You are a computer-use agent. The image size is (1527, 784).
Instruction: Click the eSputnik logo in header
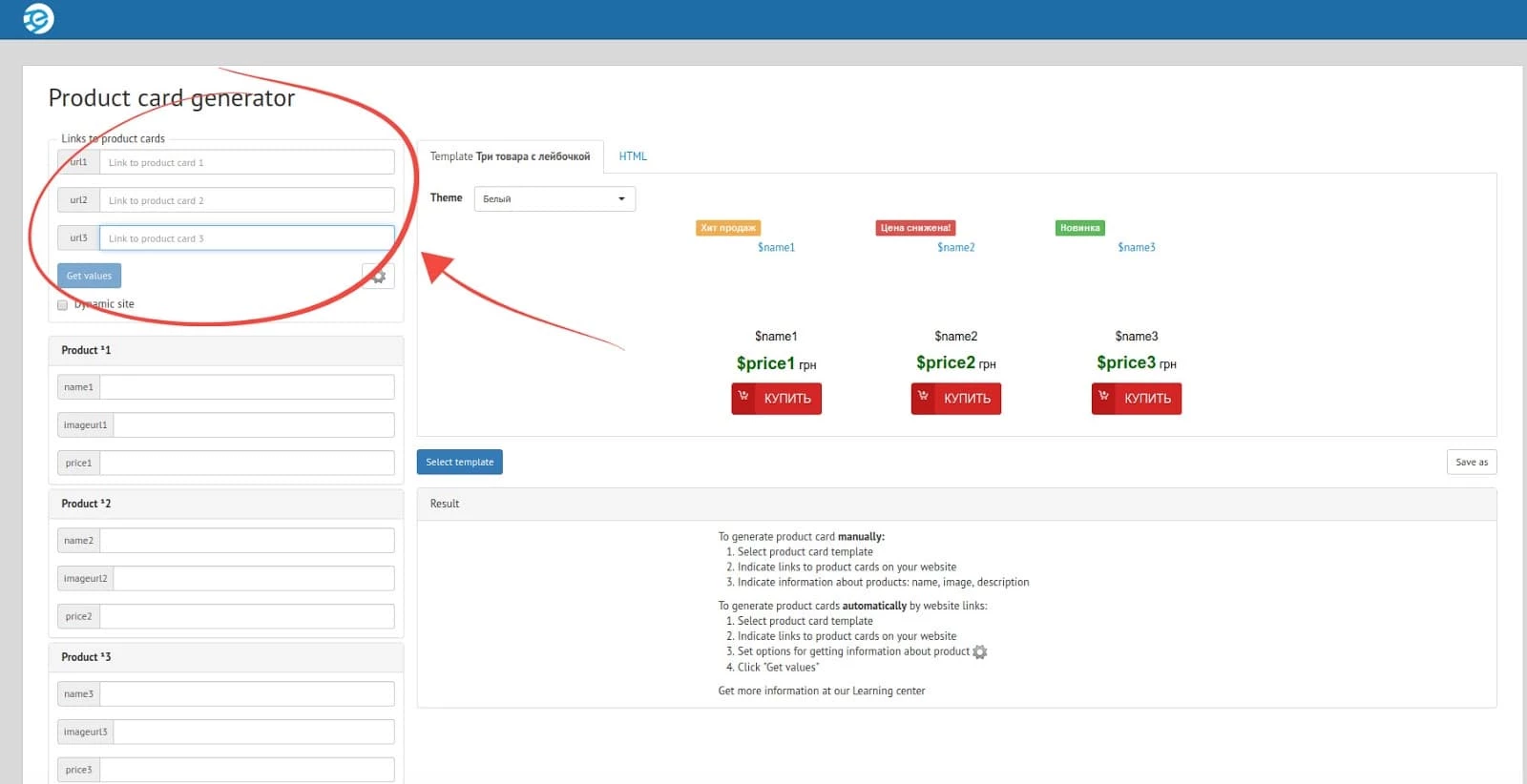click(39, 18)
